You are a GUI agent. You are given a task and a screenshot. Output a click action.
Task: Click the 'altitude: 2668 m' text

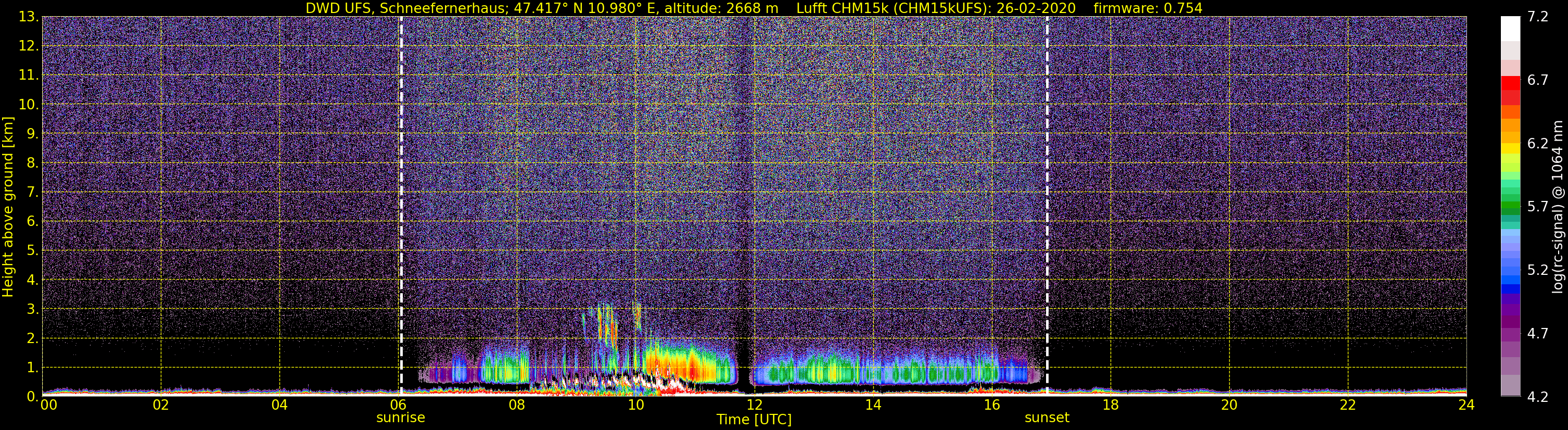point(721,8)
